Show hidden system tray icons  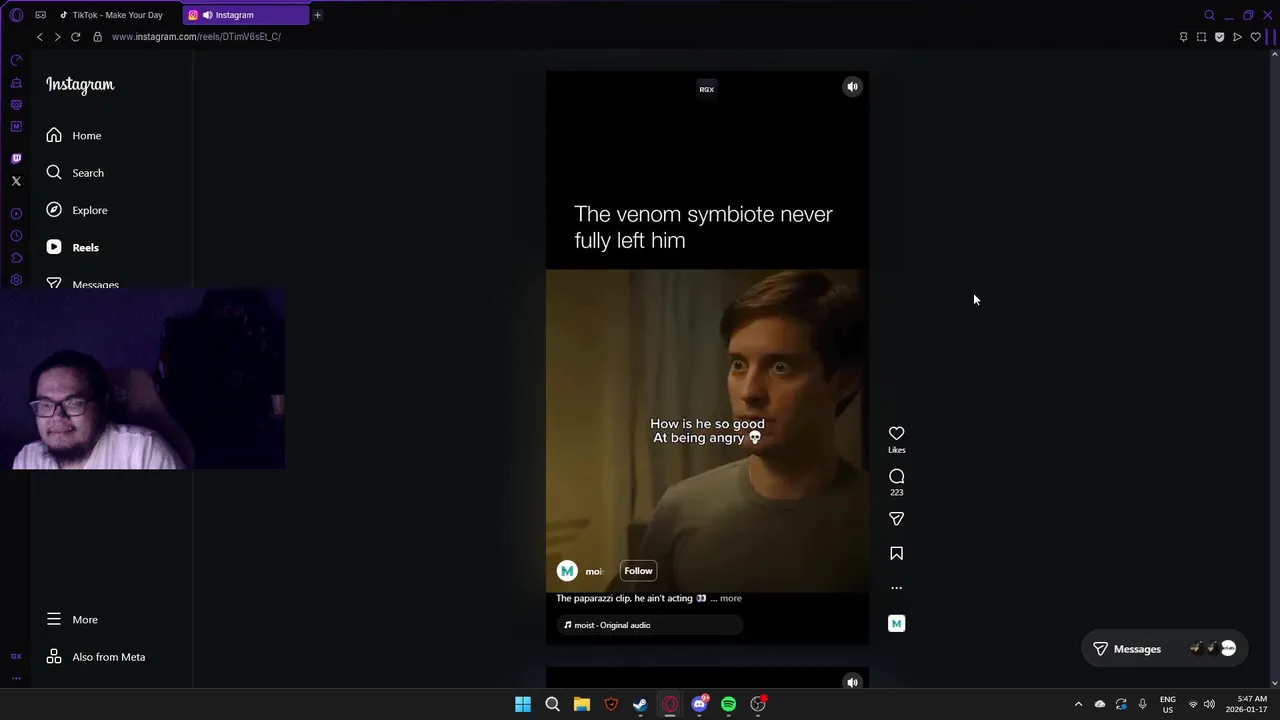1078,705
